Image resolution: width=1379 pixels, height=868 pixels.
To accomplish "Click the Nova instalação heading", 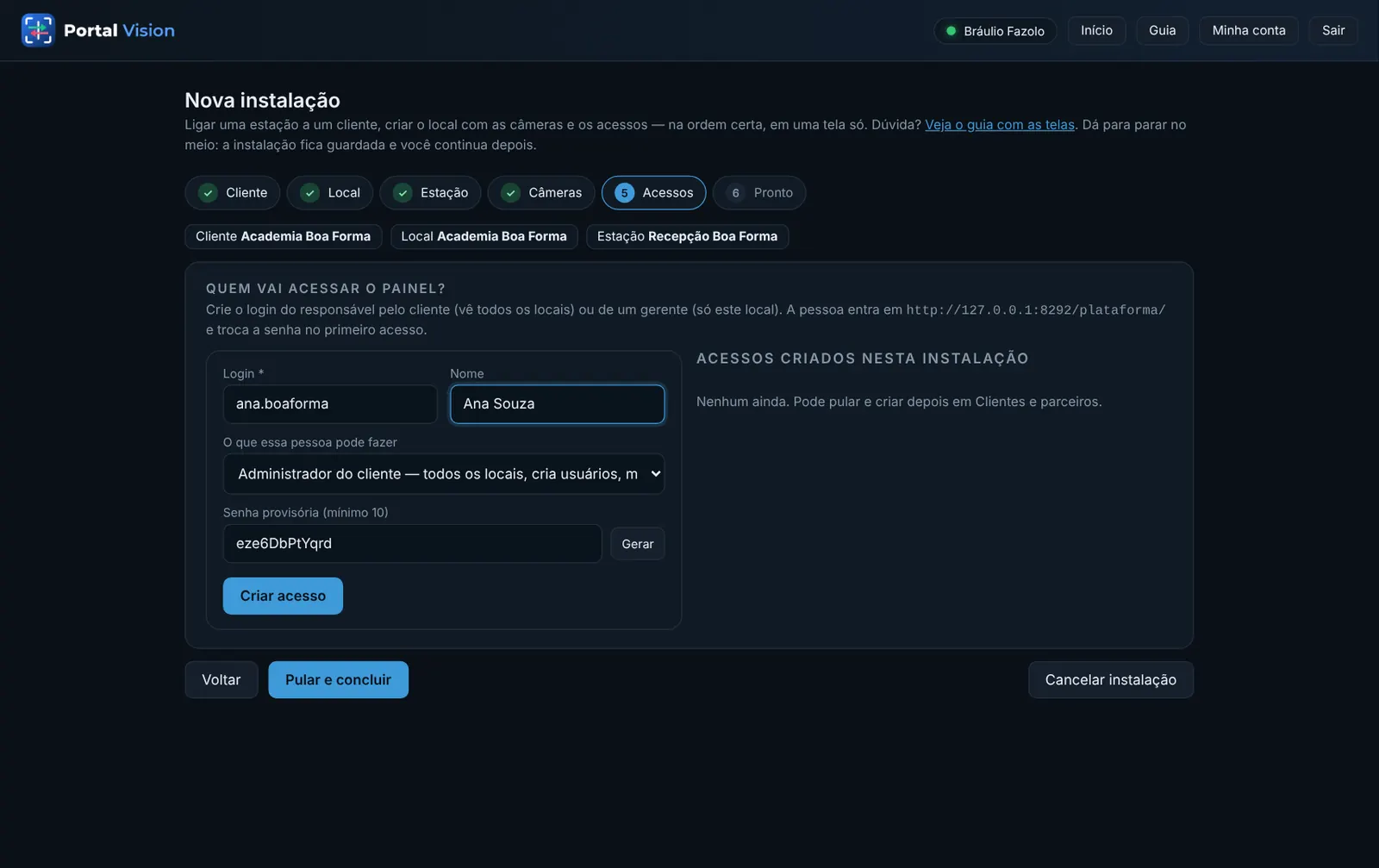I will pyautogui.click(x=262, y=100).
